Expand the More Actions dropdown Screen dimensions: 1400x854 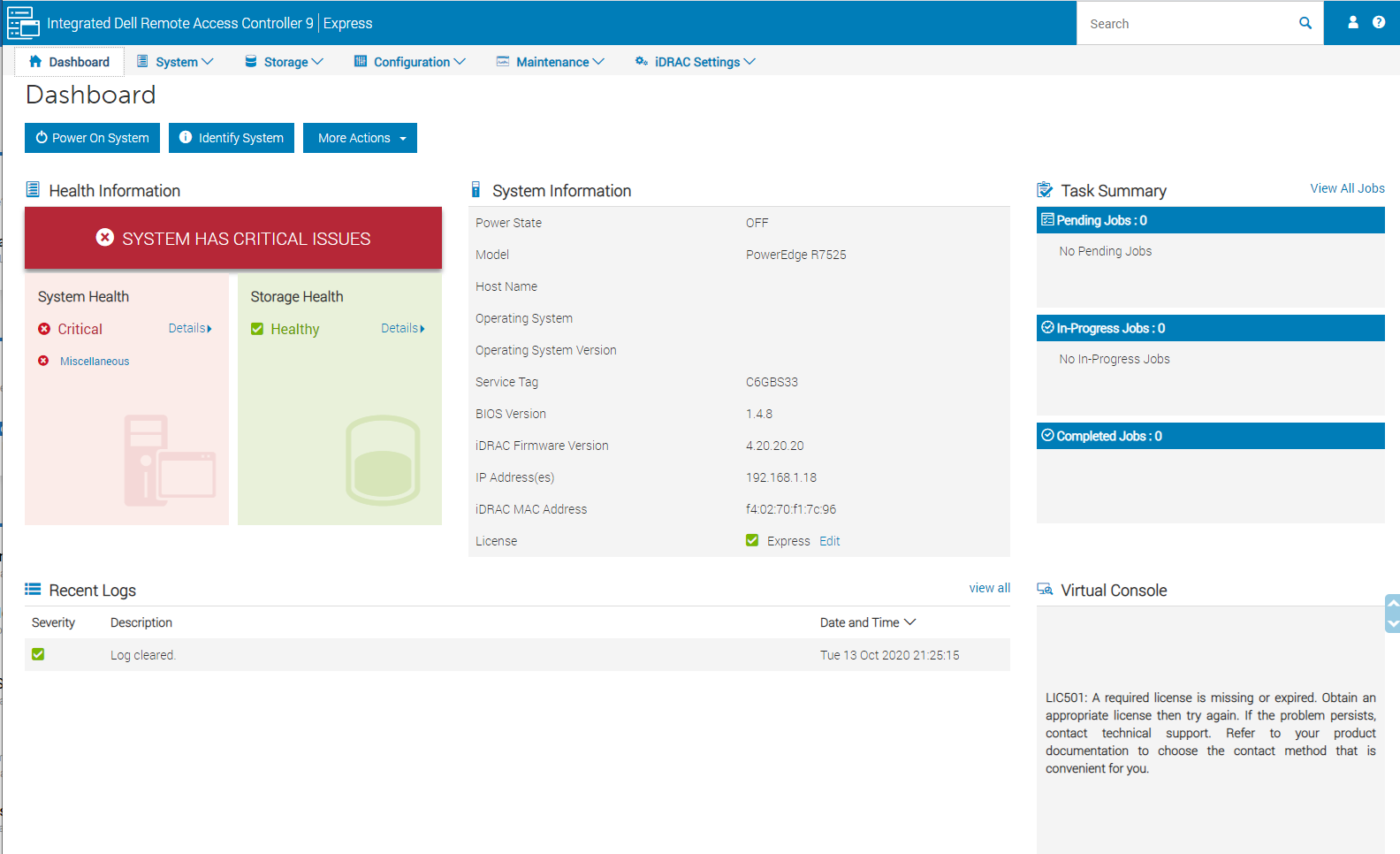[360, 138]
